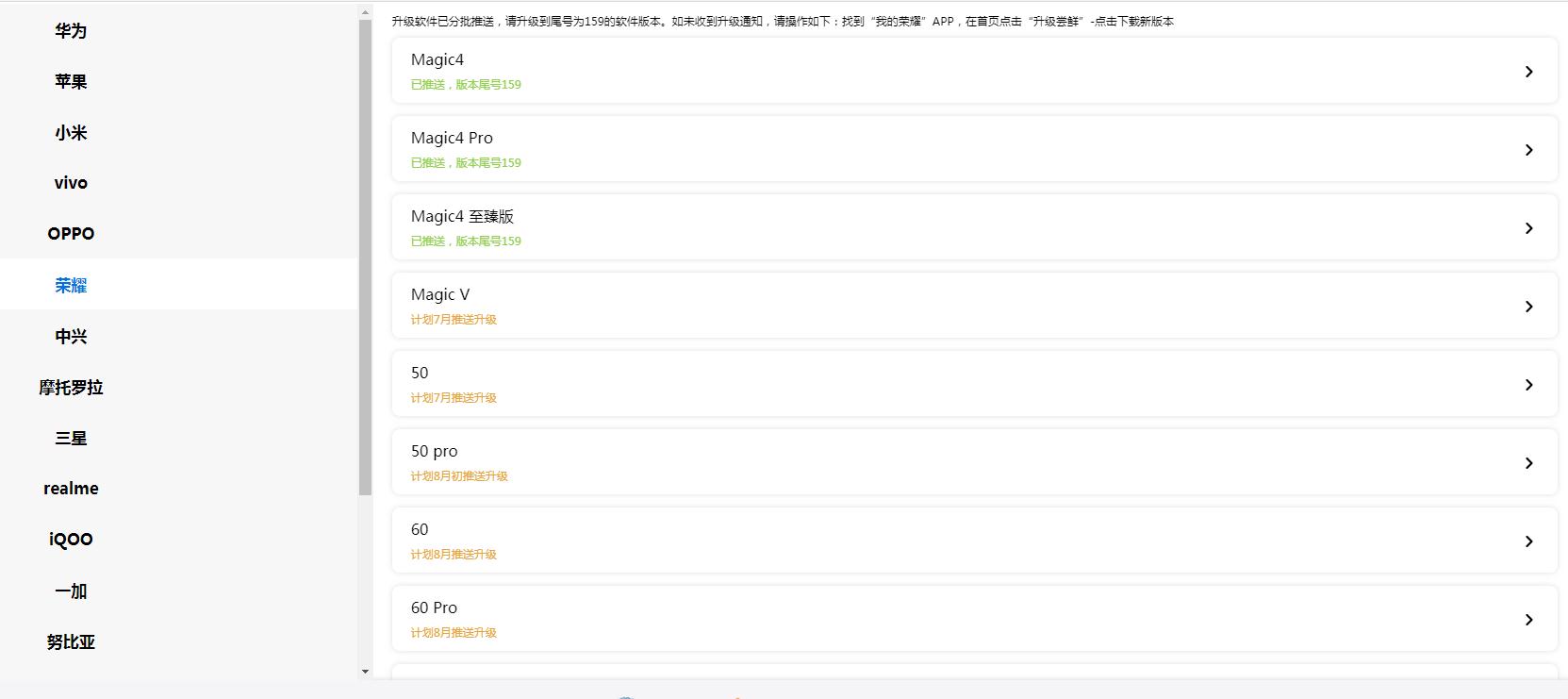Select the highlighted 荣耀 brand
1568x699 pixels.
point(71,285)
